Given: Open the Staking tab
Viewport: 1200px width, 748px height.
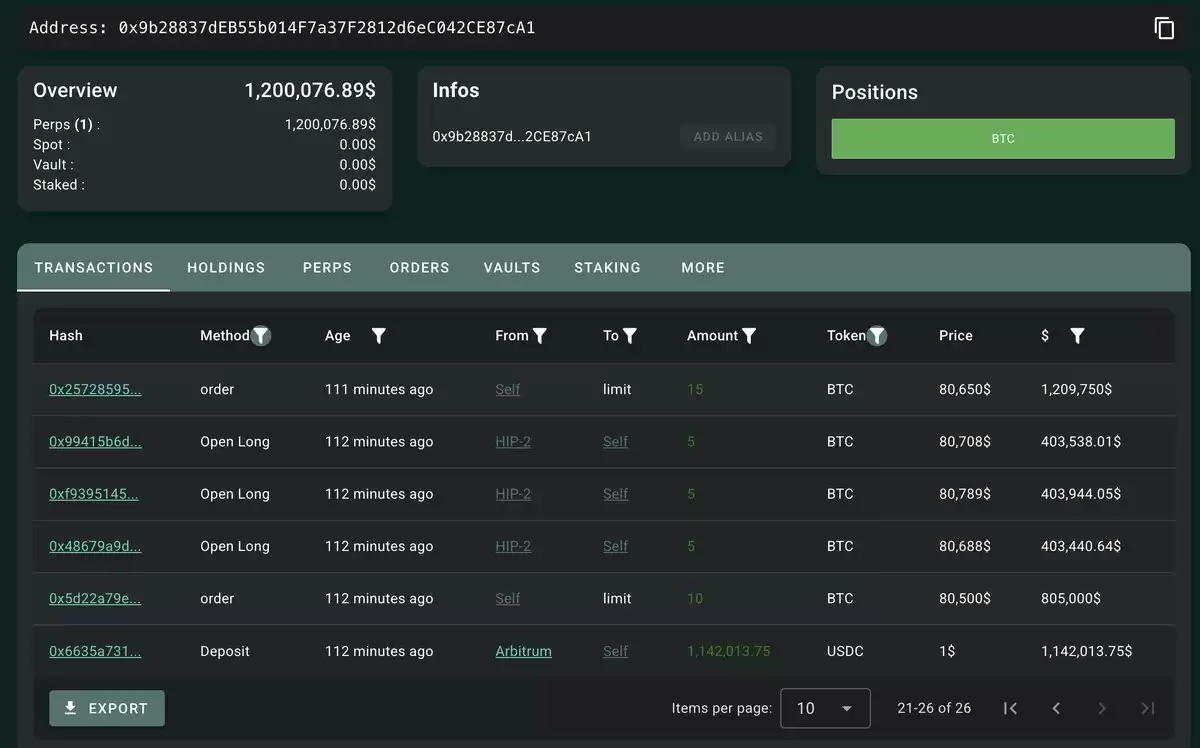Looking at the screenshot, I should coord(607,268).
